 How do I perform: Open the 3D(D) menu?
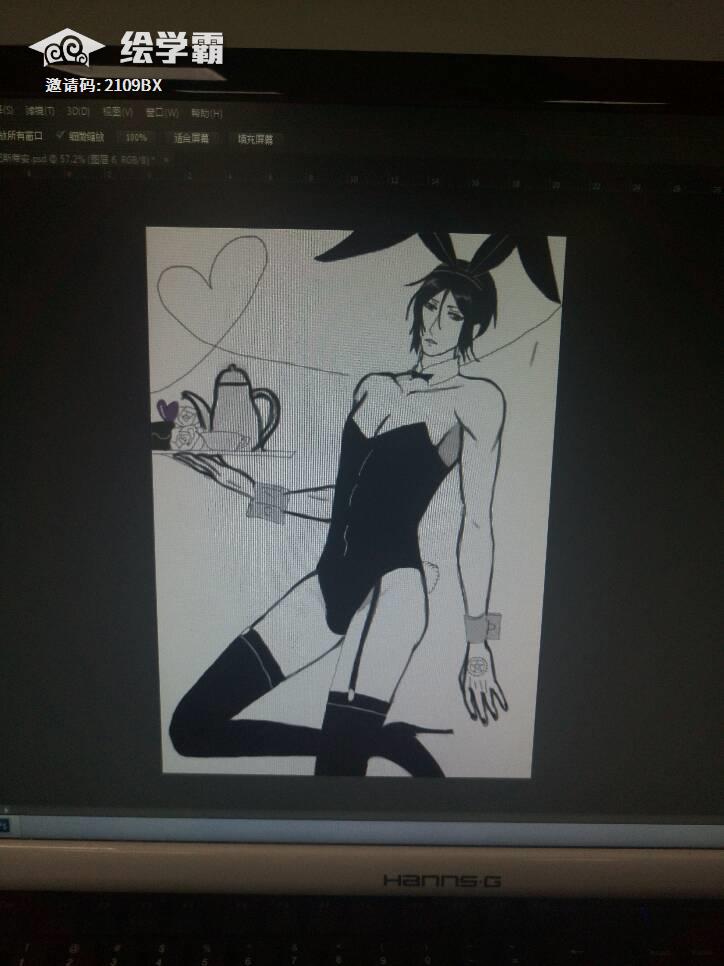78,112
